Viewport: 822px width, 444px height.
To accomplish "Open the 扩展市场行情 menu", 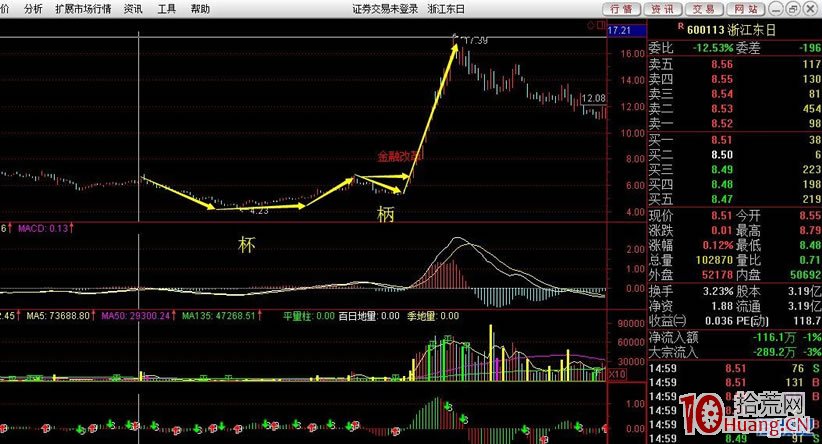I will (83, 9).
